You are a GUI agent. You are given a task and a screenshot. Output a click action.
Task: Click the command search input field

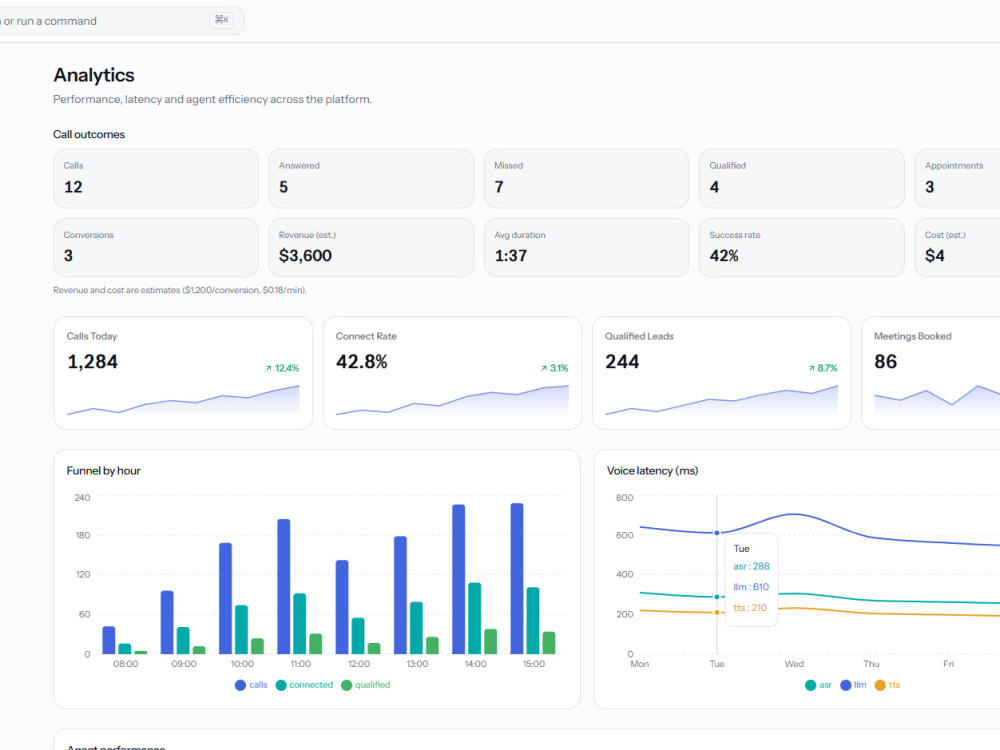click(x=121, y=21)
